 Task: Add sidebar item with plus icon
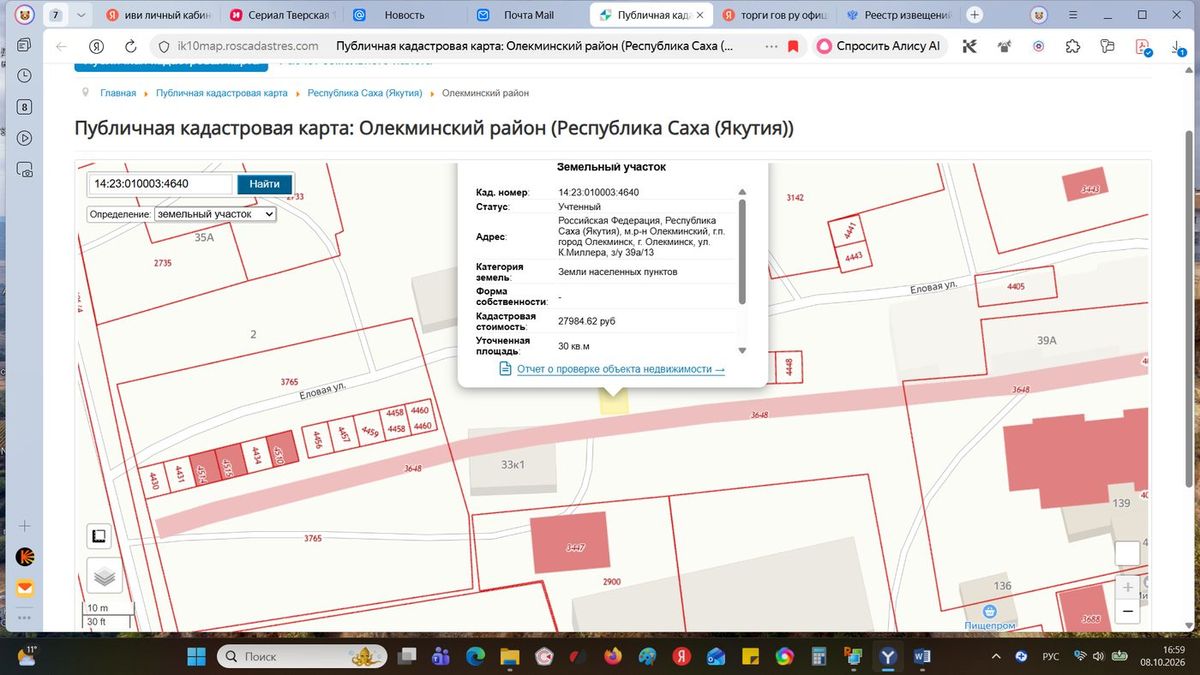pyautogui.click(x=24, y=526)
